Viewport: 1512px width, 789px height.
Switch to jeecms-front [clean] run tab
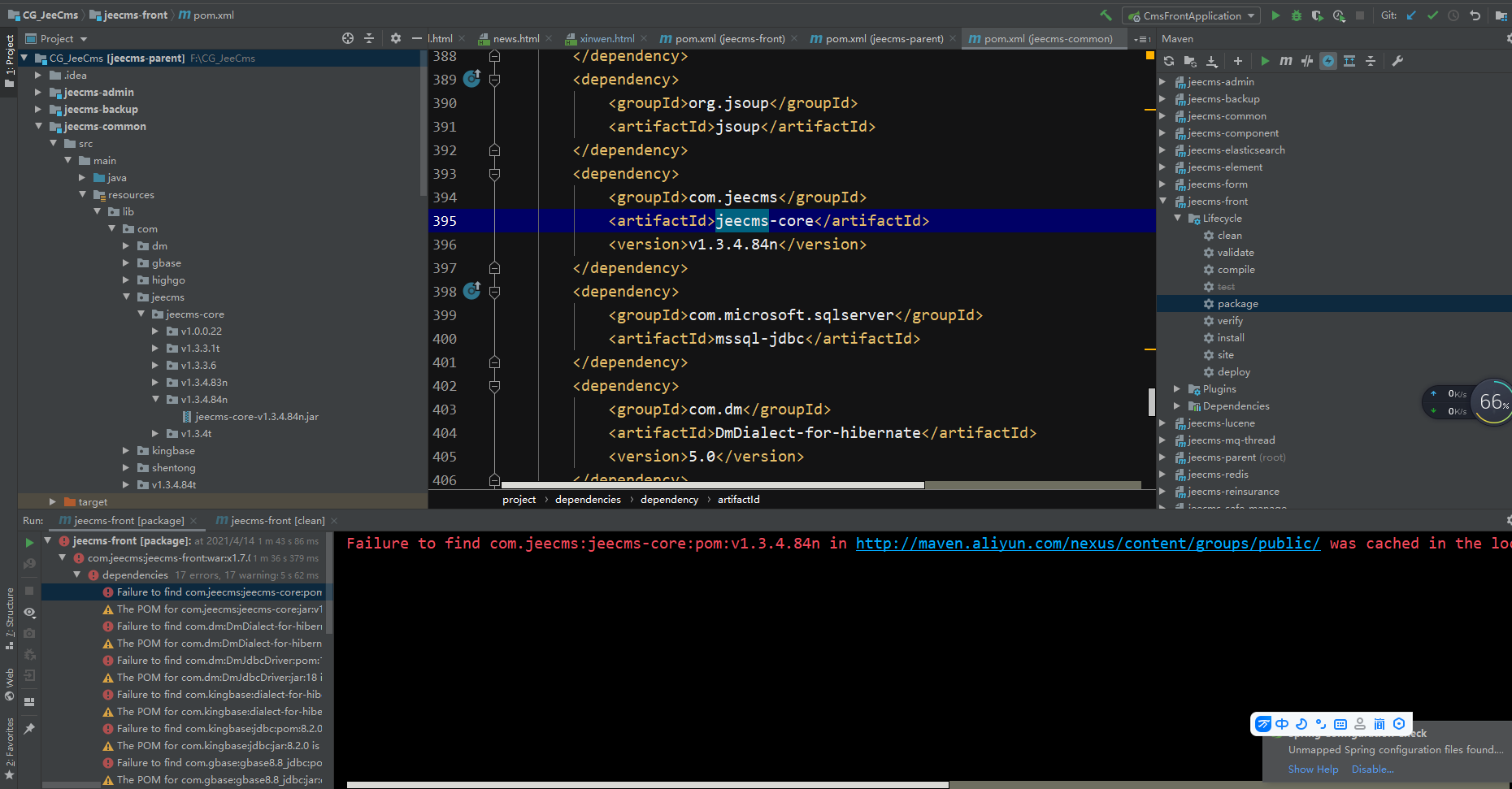coord(276,521)
